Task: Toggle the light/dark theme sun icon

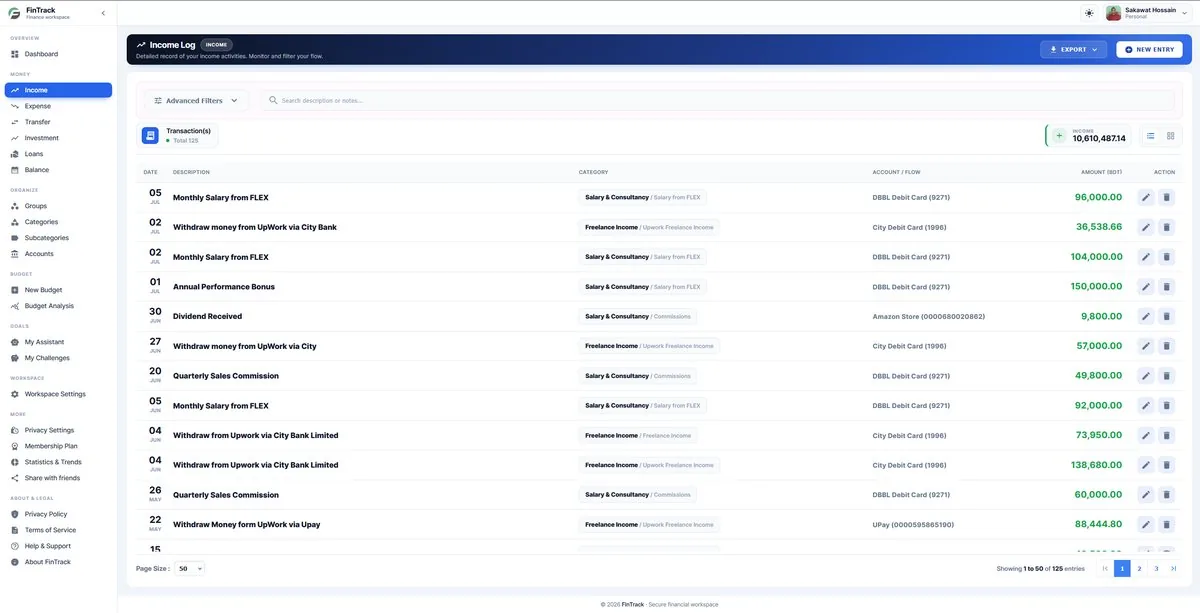Action: [x=1089, y=13]
